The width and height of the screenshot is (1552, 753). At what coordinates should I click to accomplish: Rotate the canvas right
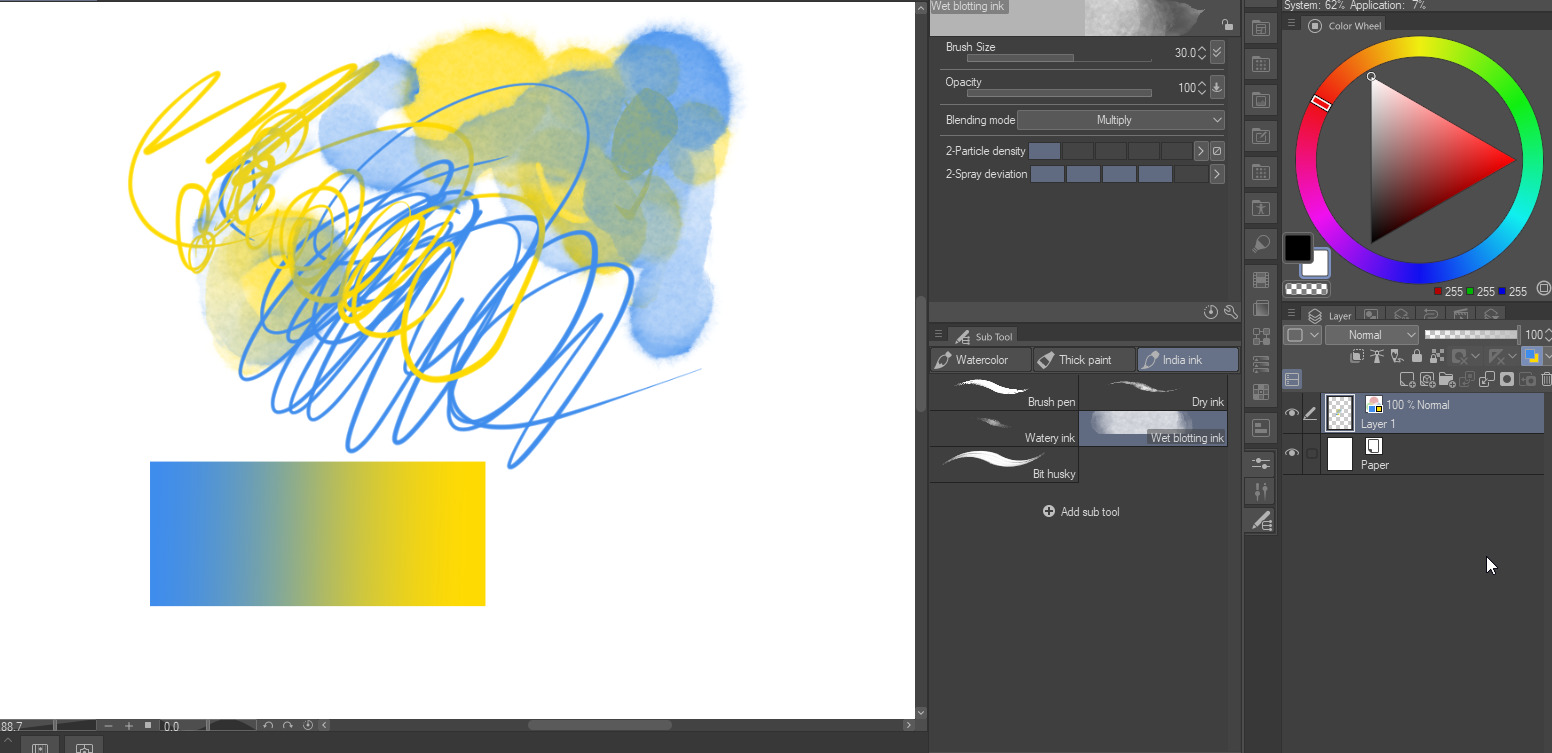(x=288, y=726)
